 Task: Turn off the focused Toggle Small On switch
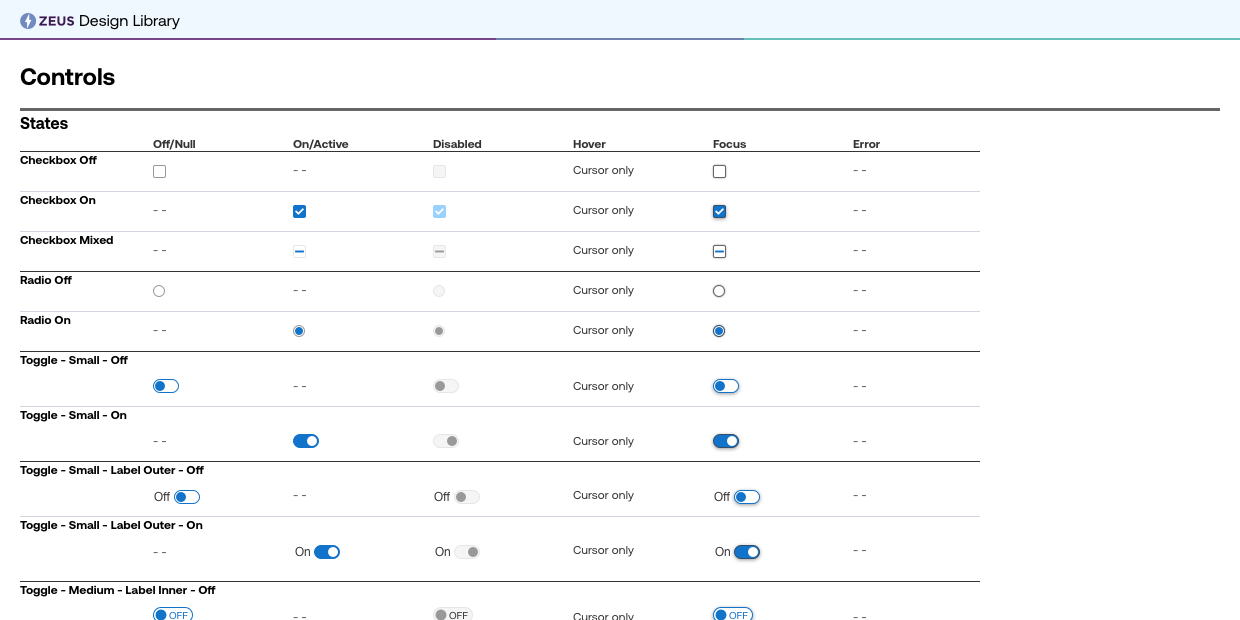tap(726, 441)
